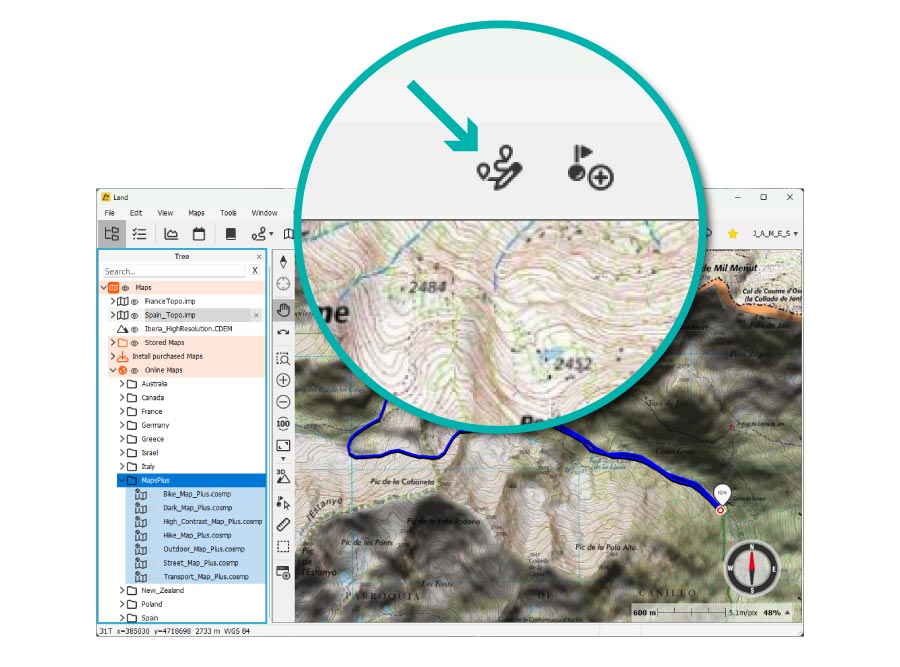Click the magnified track drawing icon
This screenshot has height=667, width=900.
499,168
